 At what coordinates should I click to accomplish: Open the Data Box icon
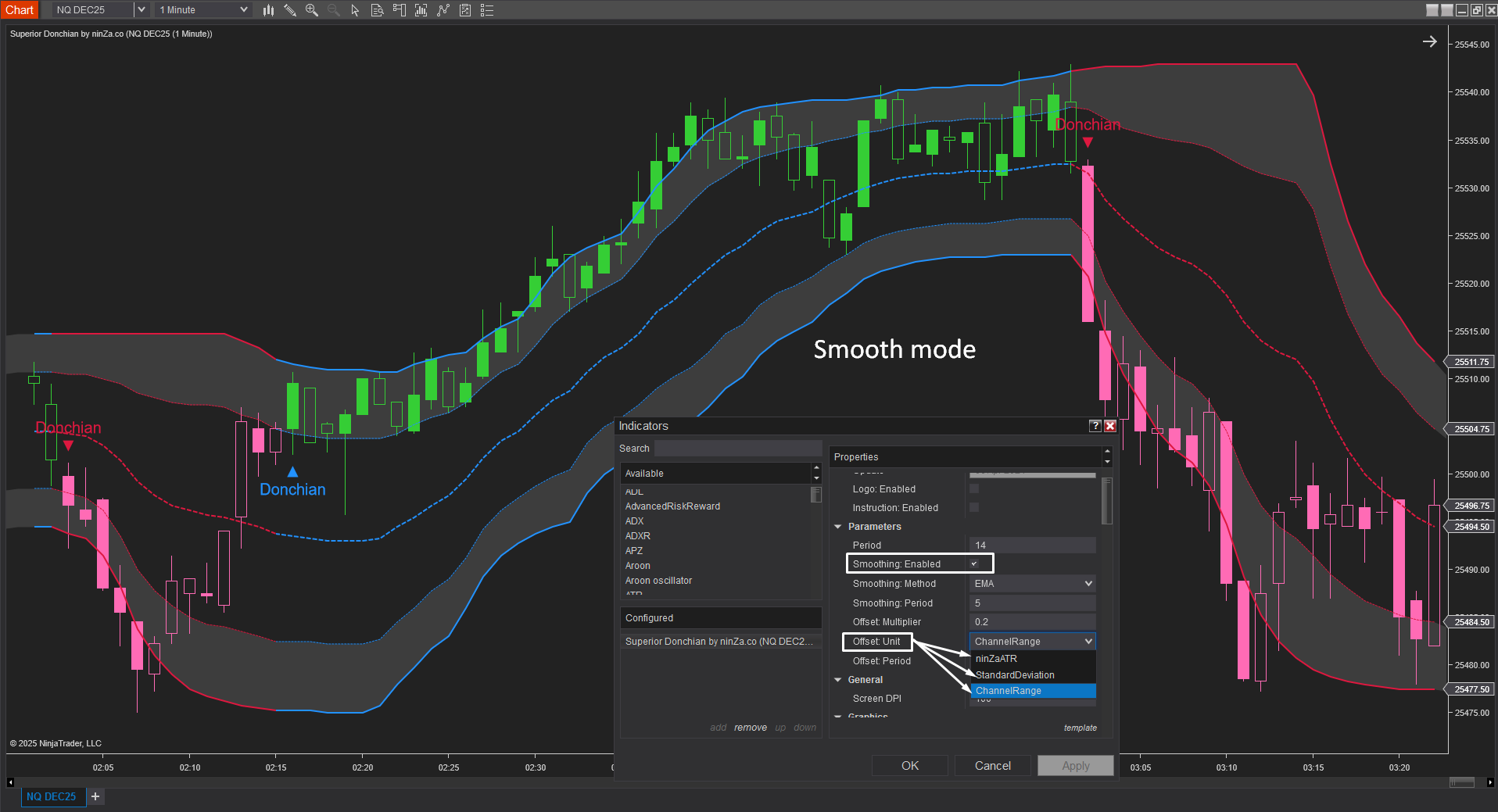[x=377, y=10]
